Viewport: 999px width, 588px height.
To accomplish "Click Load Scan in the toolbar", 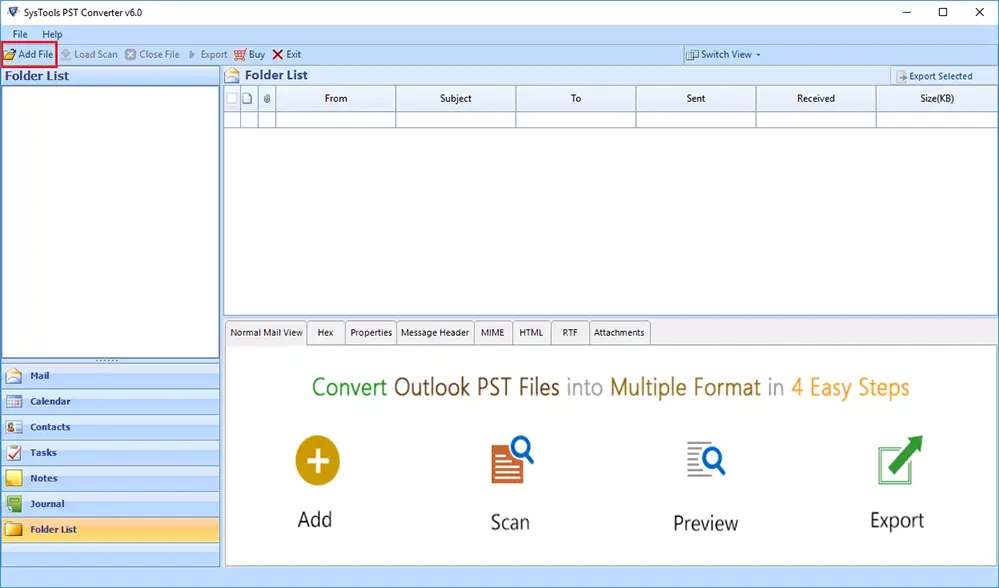I will click(89, 54).
